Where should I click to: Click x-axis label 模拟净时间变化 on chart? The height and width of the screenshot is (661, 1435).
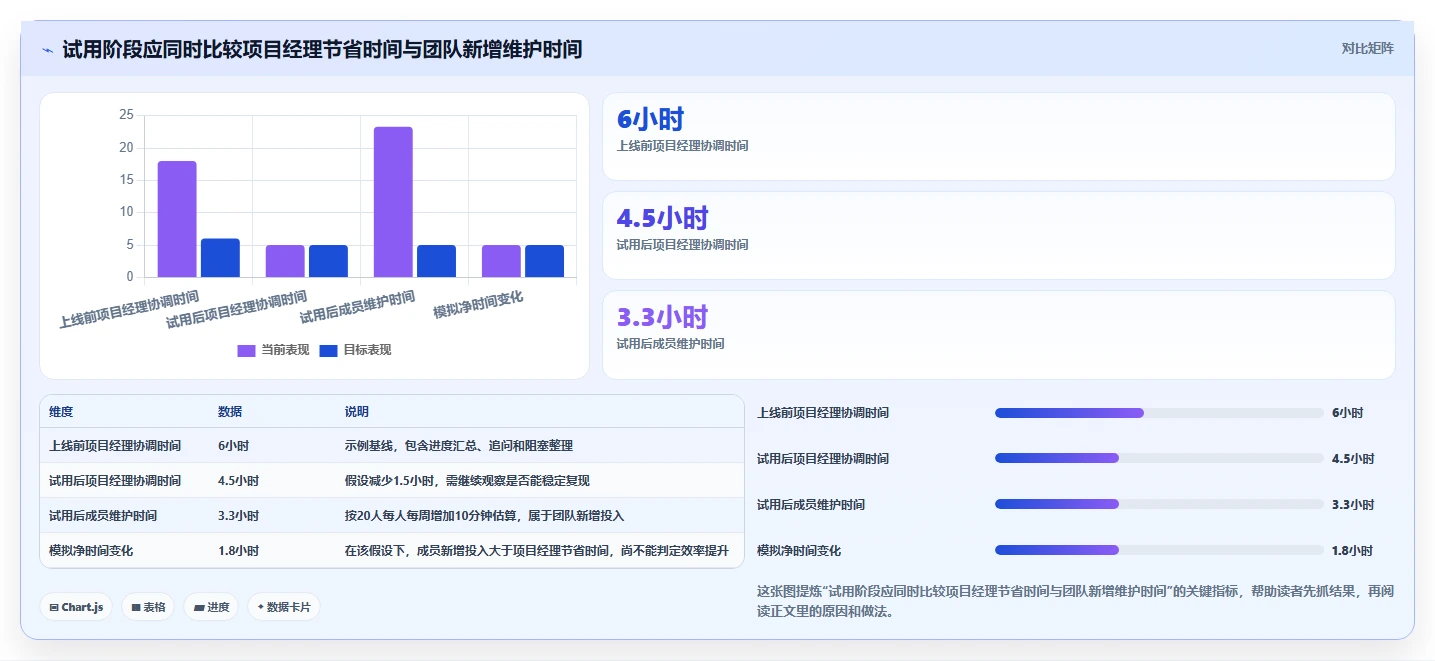point(478,304)
